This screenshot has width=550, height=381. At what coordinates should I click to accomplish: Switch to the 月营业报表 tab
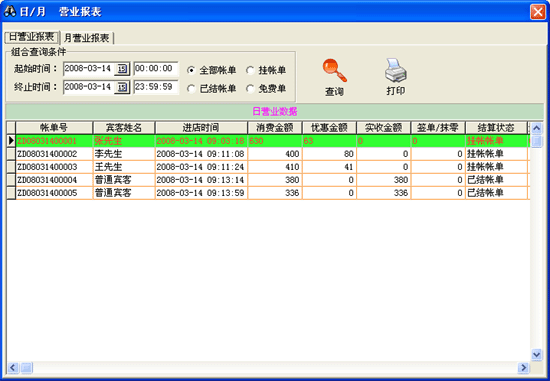[x=87, y=38]
